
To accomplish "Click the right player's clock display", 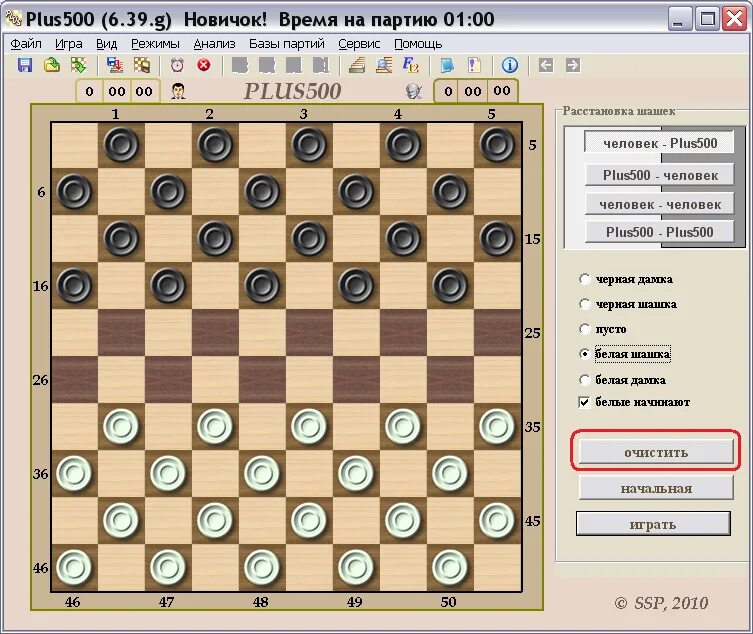I will 475,90.
